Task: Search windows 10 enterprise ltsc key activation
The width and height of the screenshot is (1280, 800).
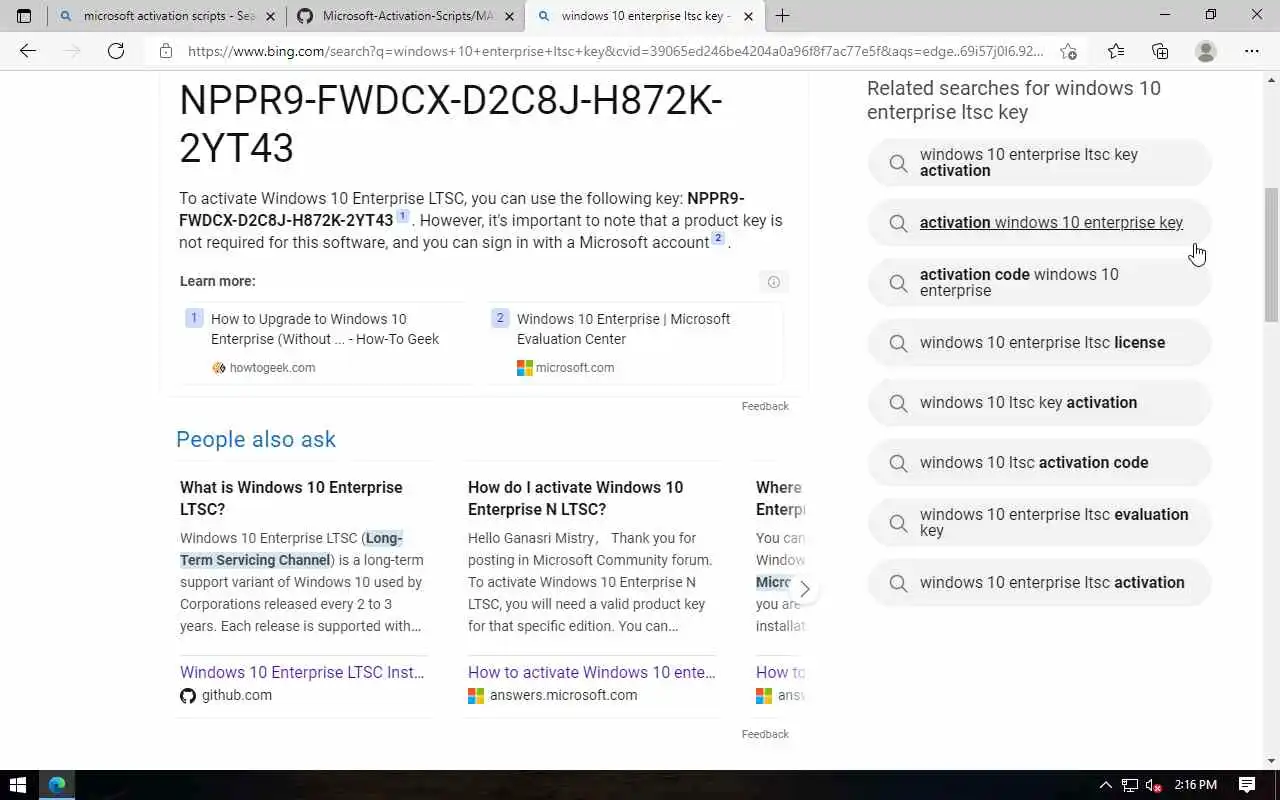Action: point(1039,162)
